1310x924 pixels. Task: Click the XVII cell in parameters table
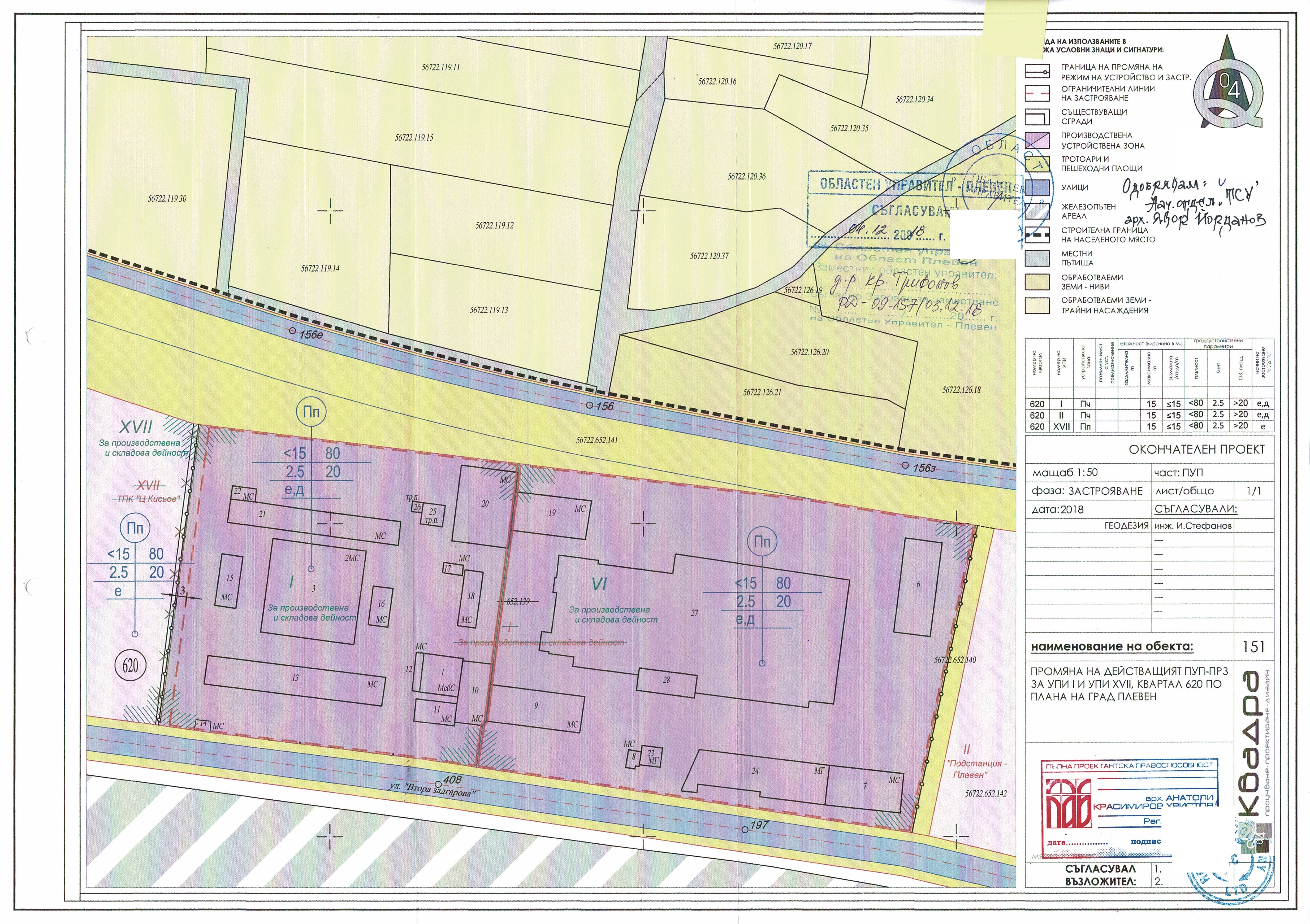pyautogui.click(x=1061, y=427)
